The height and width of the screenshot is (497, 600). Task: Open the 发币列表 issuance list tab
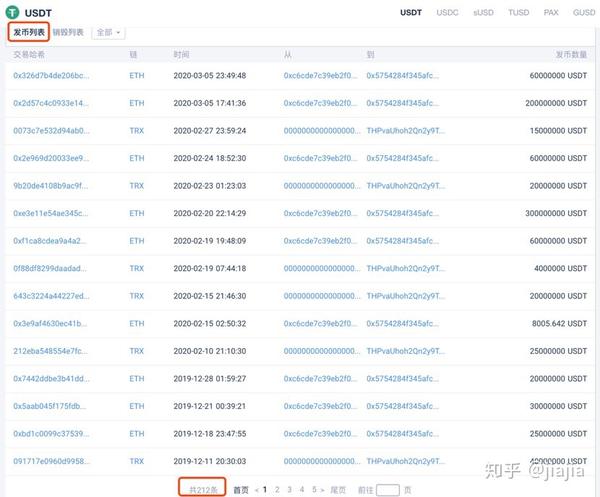[x=29, y=32]
